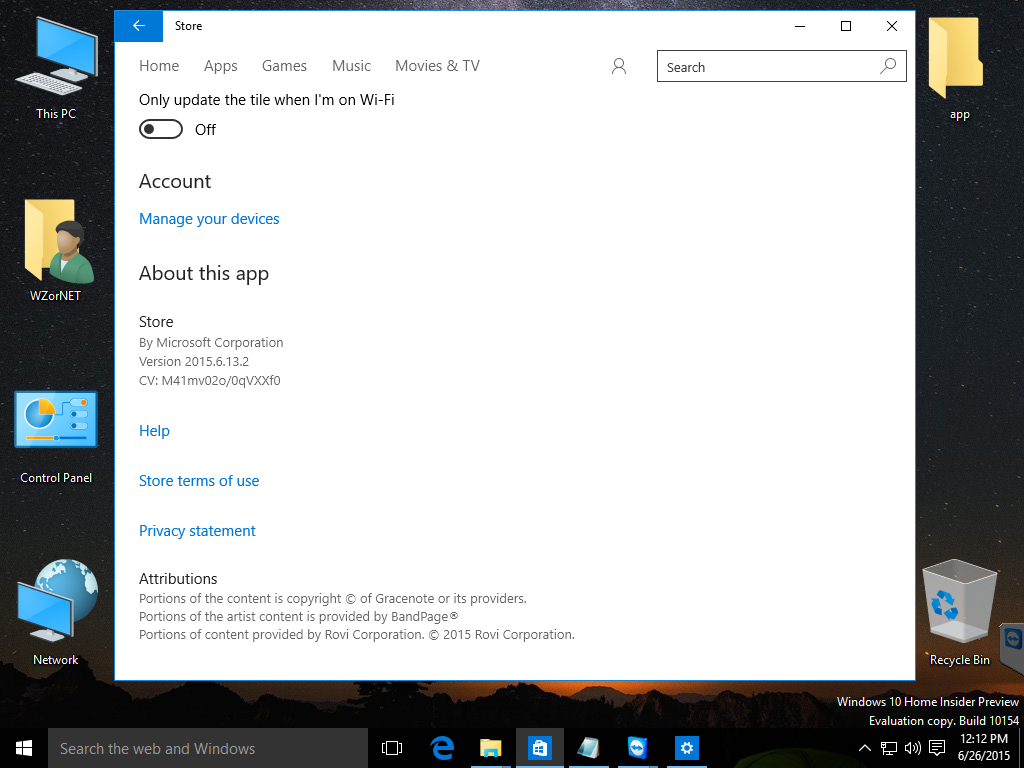The image size is (1024, 768).
Task: Go back using the Store back arrow
Action: 138,26
